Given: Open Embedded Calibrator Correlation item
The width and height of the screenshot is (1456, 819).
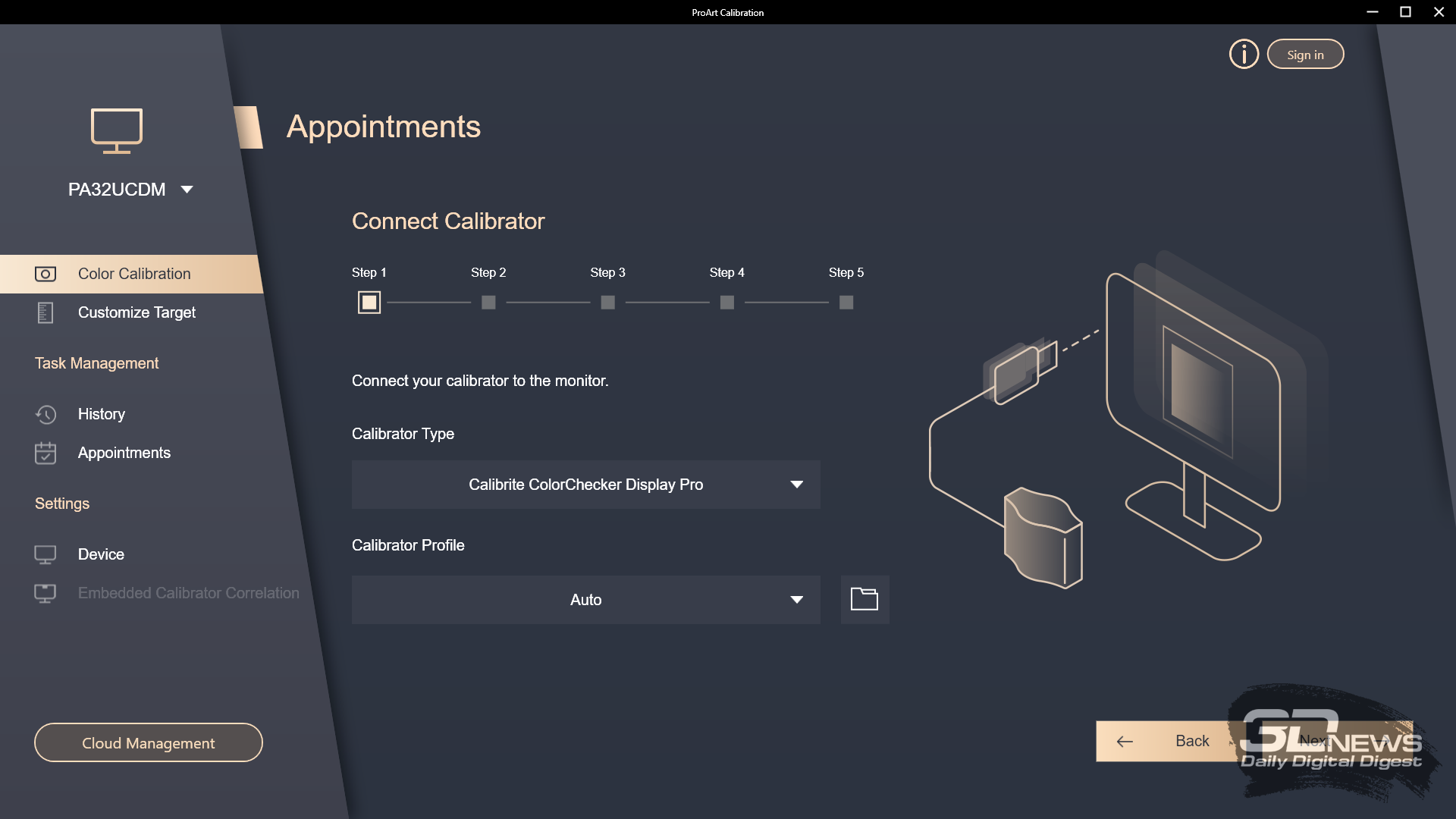Looking at the screenshot, I should point(189,593).
